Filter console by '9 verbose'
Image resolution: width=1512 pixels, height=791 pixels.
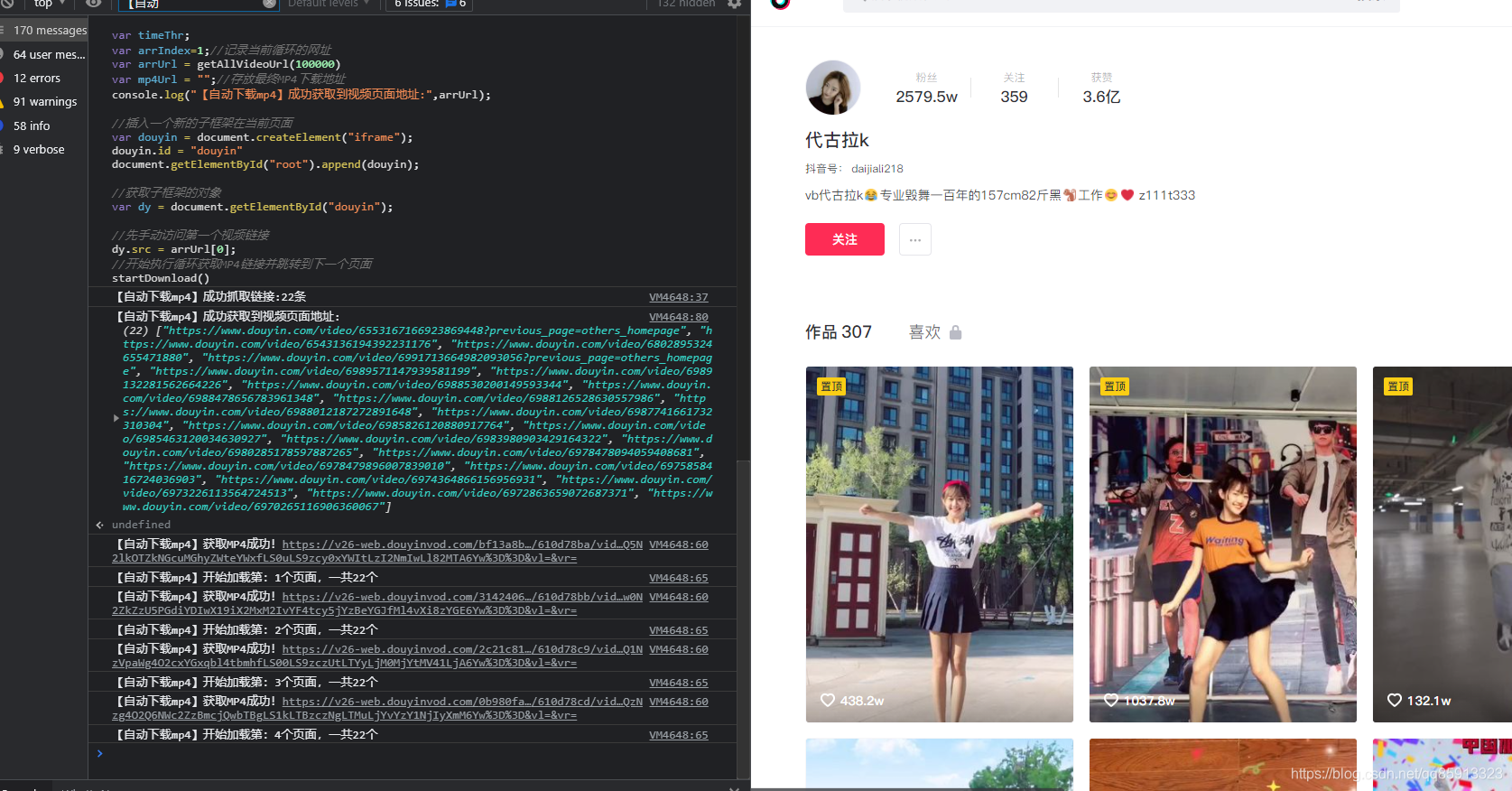[x=44, y=150]
